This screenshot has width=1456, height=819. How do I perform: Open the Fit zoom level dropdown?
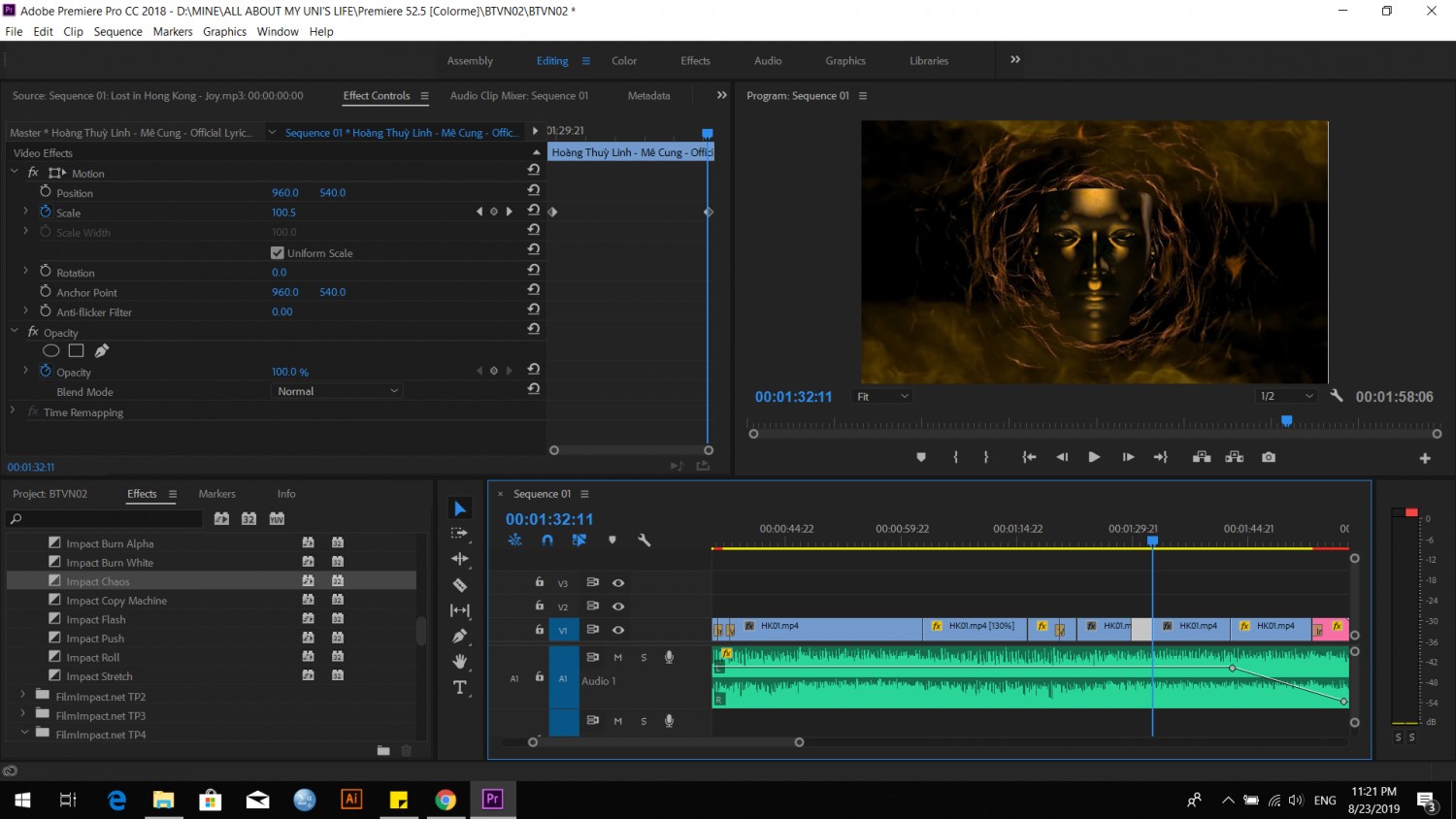(x=882, y=397)
